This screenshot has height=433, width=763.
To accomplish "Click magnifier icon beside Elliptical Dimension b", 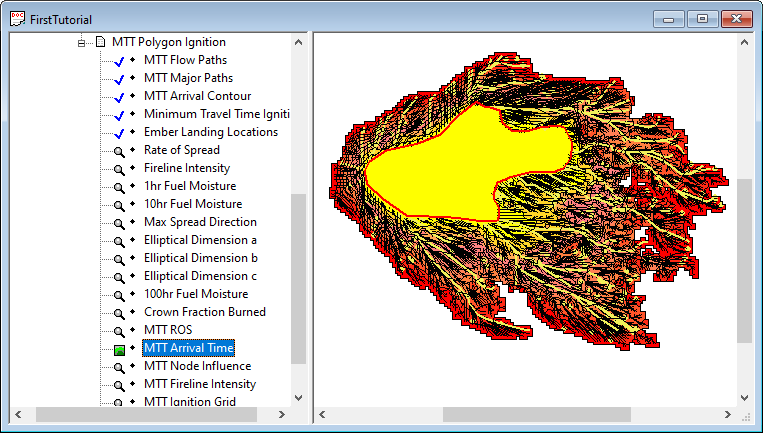I will pyautogui.click(x=119, y=259).
